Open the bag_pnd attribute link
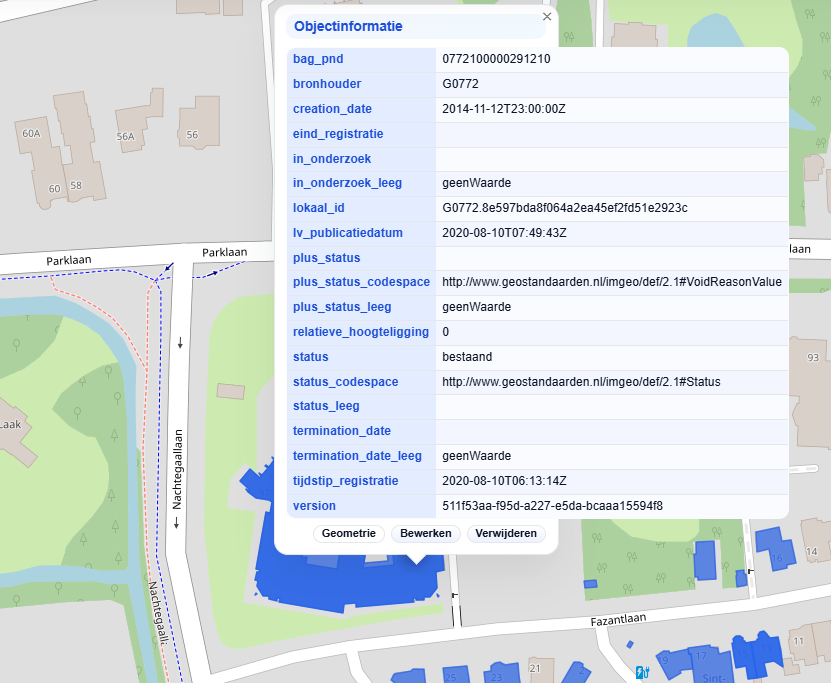831x683 pixels. [x=311, y=59]
